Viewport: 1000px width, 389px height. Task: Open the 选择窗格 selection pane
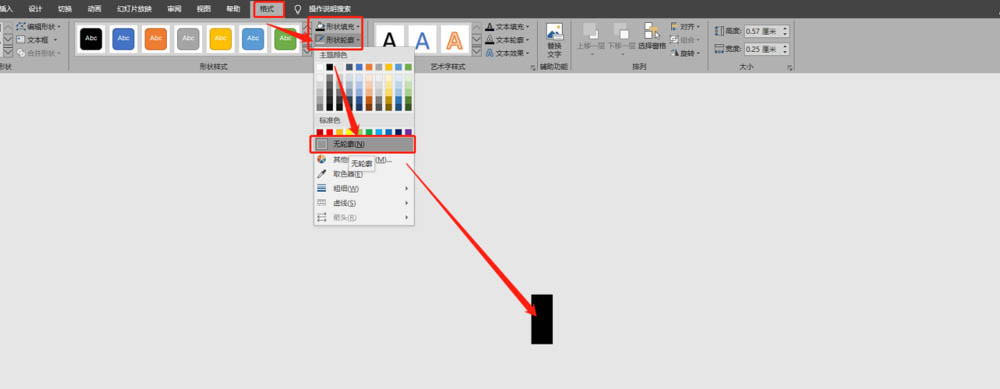652,37
